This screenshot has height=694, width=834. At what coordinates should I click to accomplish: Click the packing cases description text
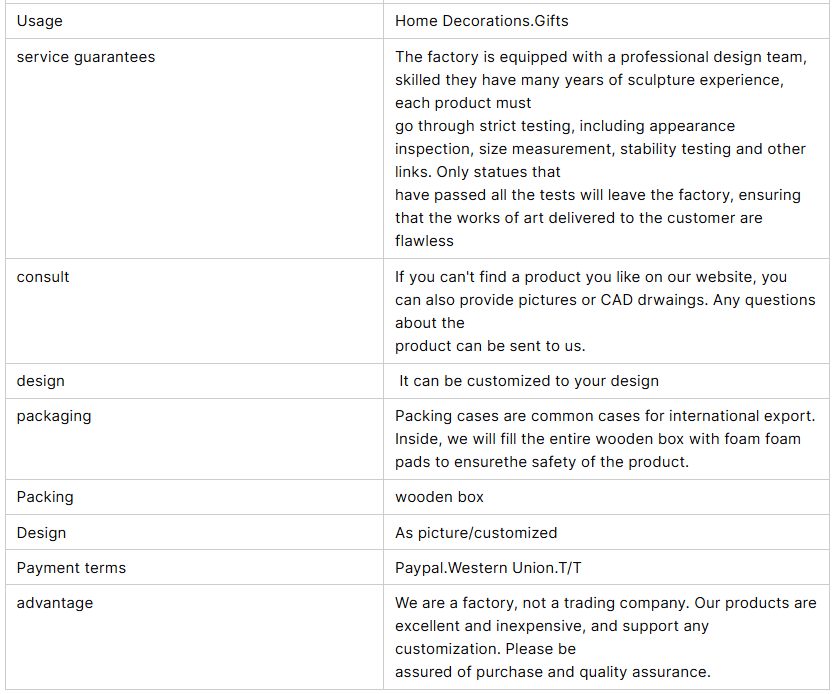coord(605,439)
